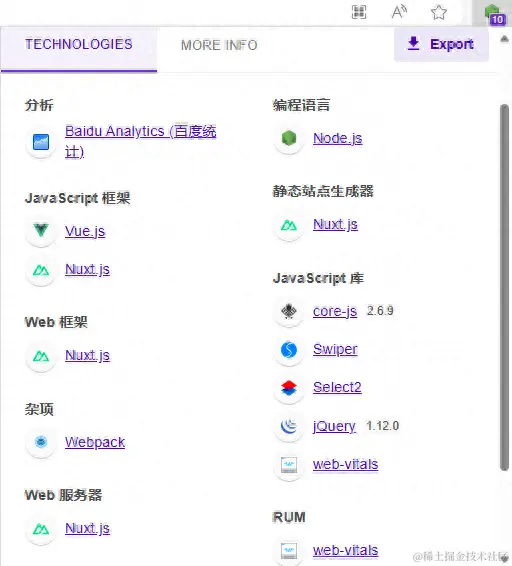512x566 pixels.
Task: Click the browser apps grid icon
Action: pyautogui.click(x=359, y=12)
